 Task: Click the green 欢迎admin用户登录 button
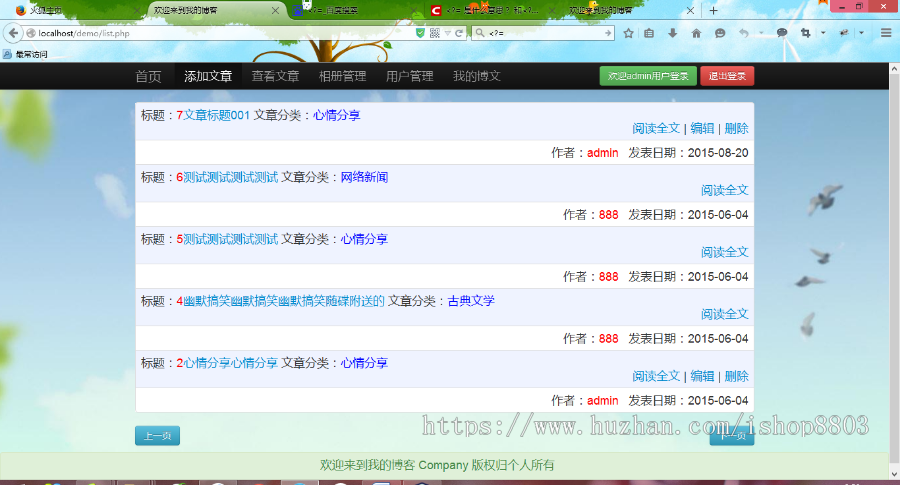[648, 76]
